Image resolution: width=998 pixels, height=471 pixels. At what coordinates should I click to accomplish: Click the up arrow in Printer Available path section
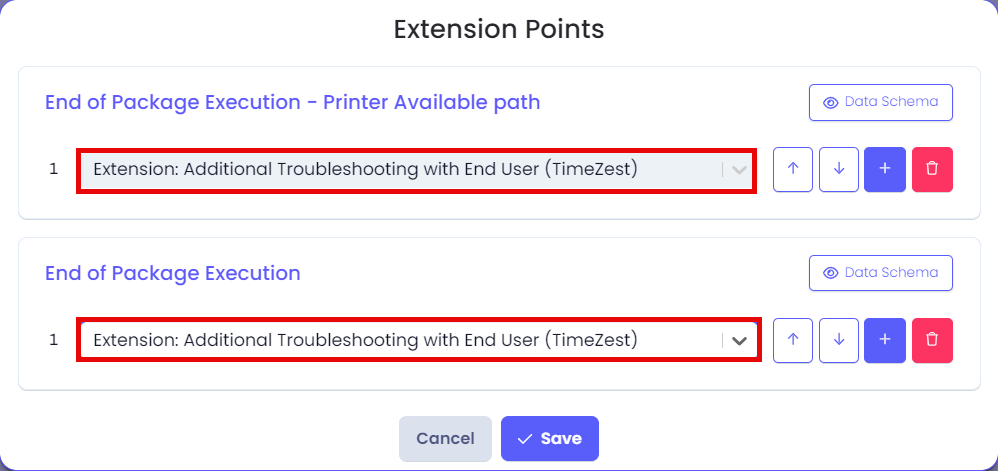click(x=792, y=169)
